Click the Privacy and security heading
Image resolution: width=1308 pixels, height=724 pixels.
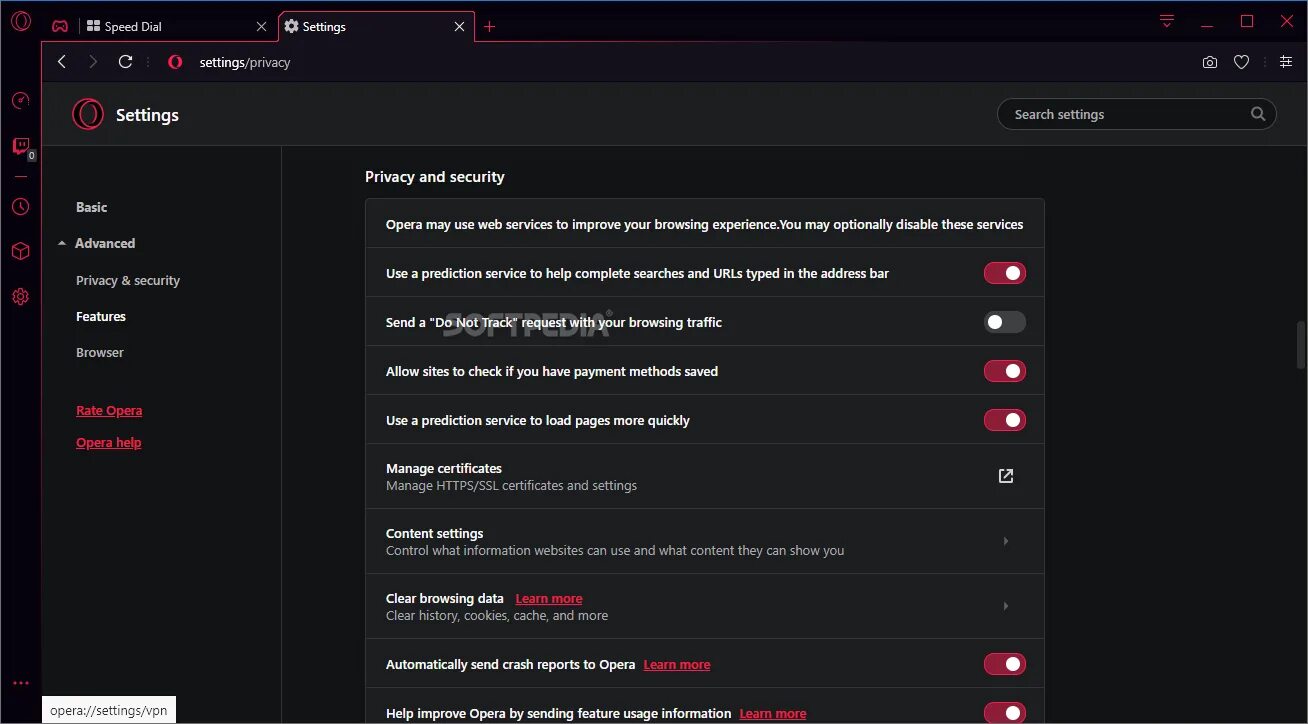(x=435, y=177)
